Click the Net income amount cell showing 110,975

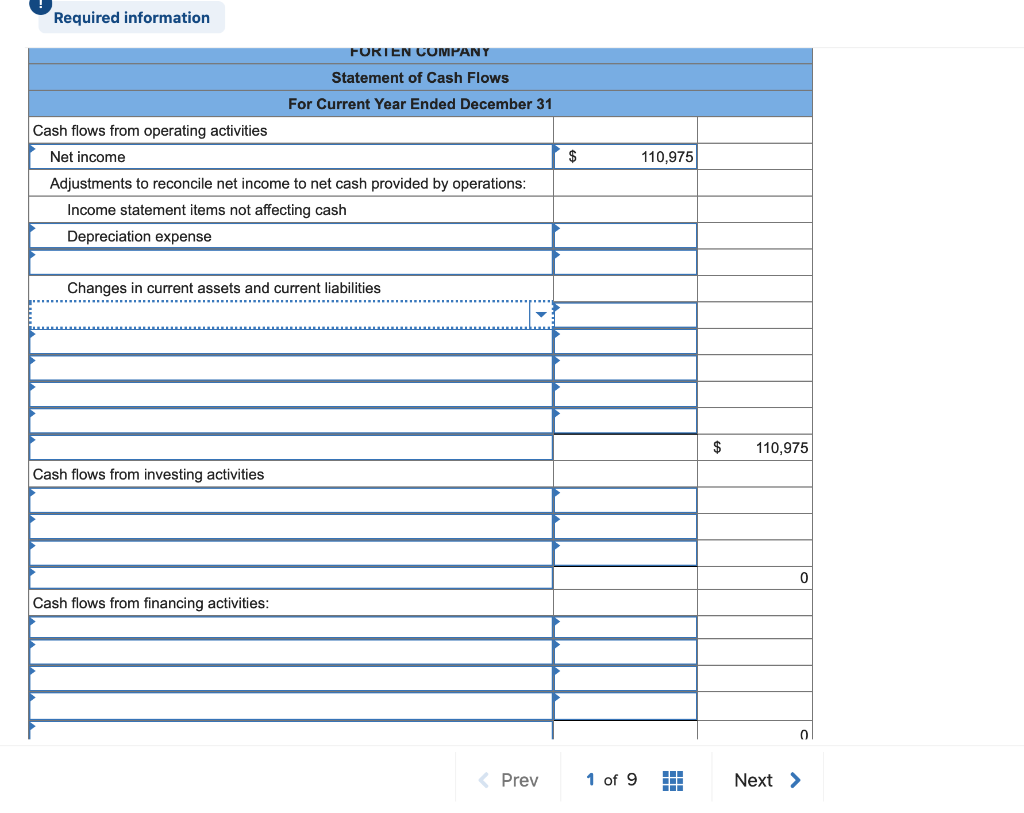(x=625, y=157)
